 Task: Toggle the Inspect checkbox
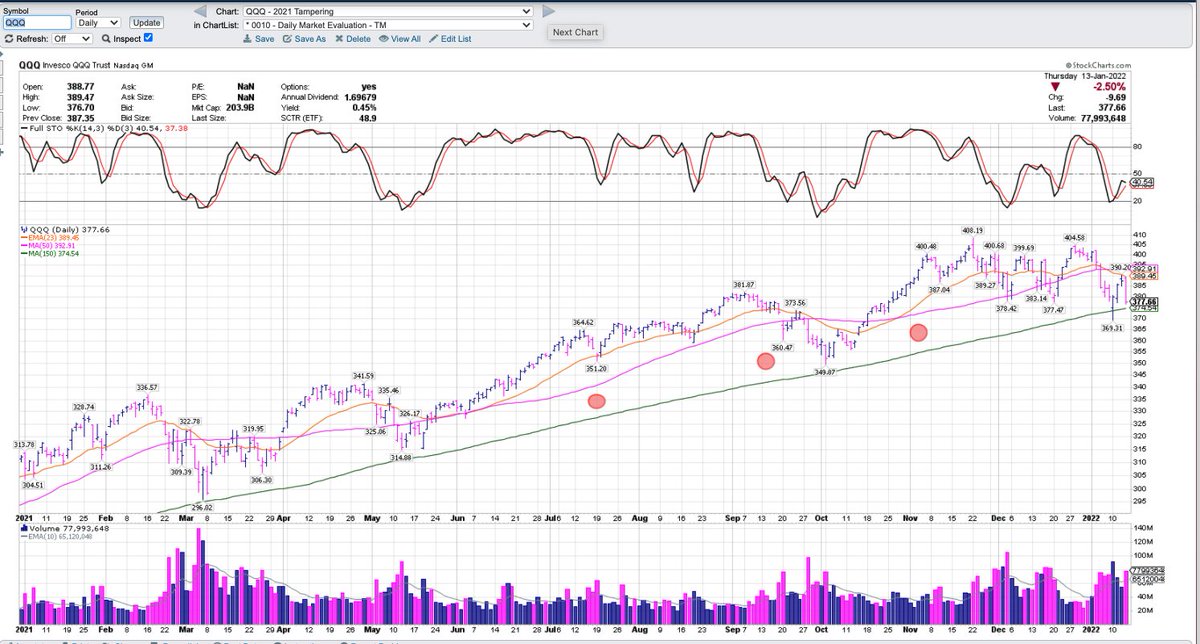[x=148, y=37]
